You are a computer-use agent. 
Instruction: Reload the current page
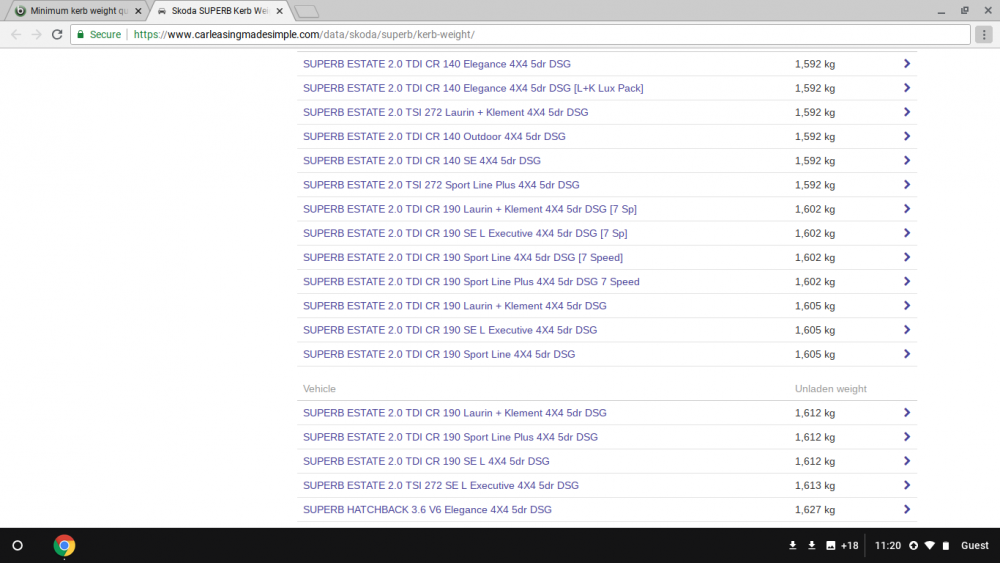(x=57, y=34)
